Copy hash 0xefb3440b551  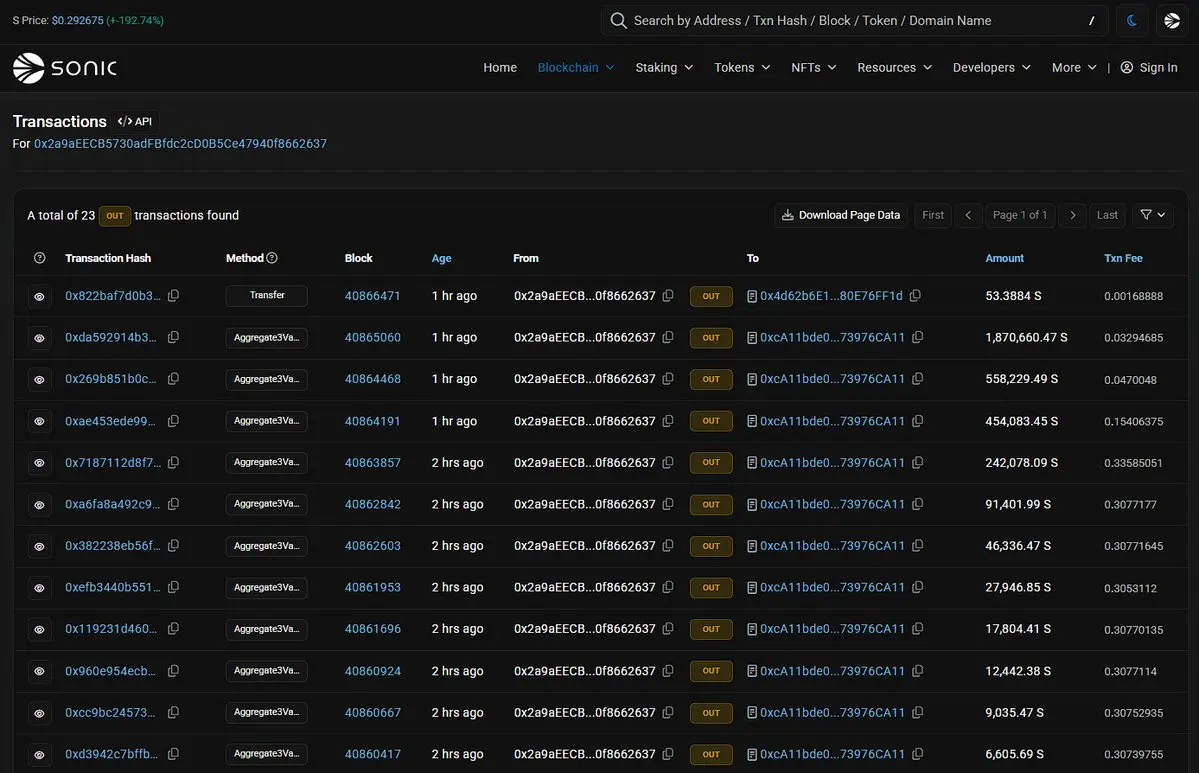pyautogui.click(x=174, y=587)
